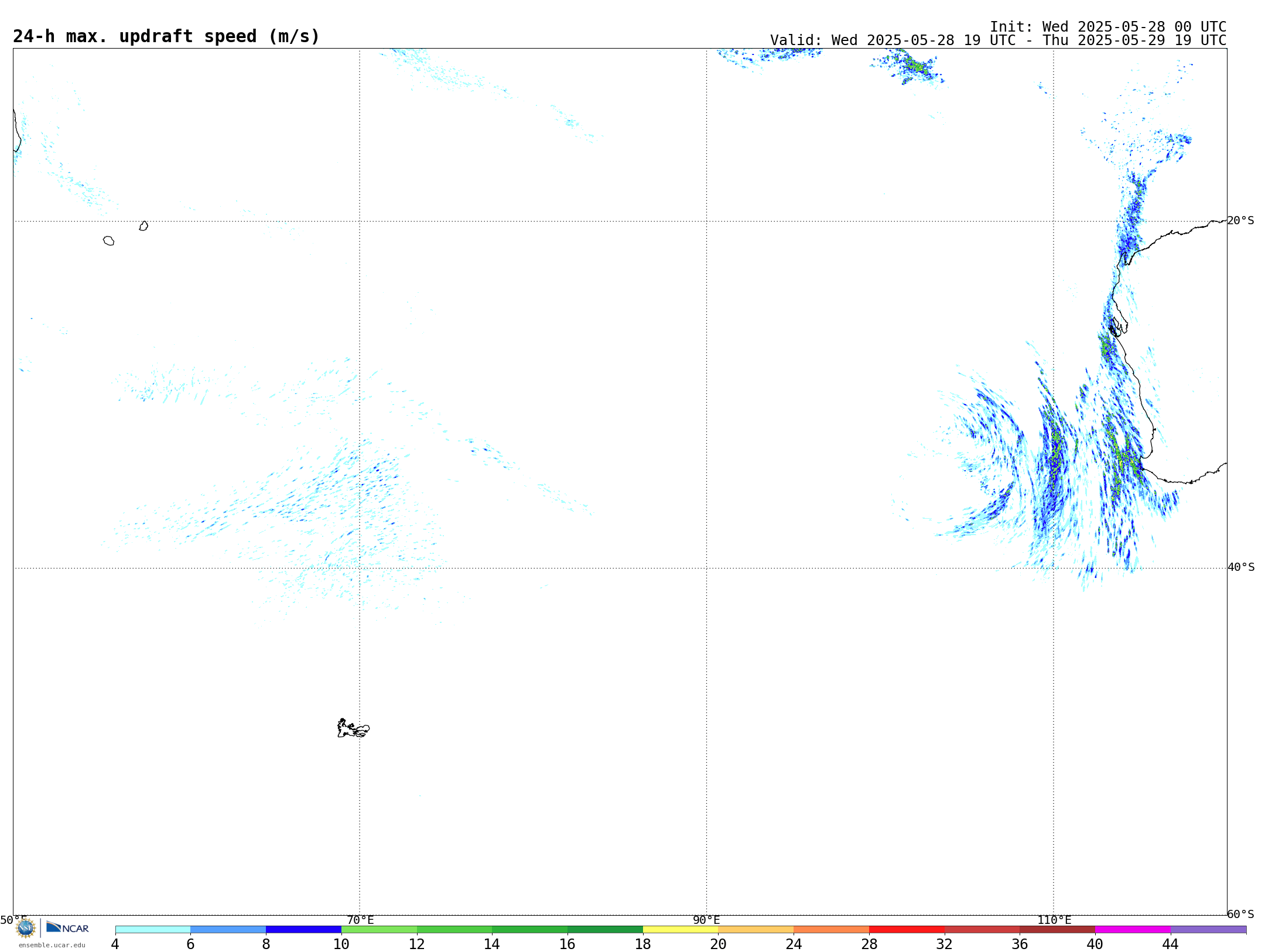This screenshot has width=1265, height=952.
Task: Pick the magenta 40–44 colorbar swatch
Action: coord(1133,930)
